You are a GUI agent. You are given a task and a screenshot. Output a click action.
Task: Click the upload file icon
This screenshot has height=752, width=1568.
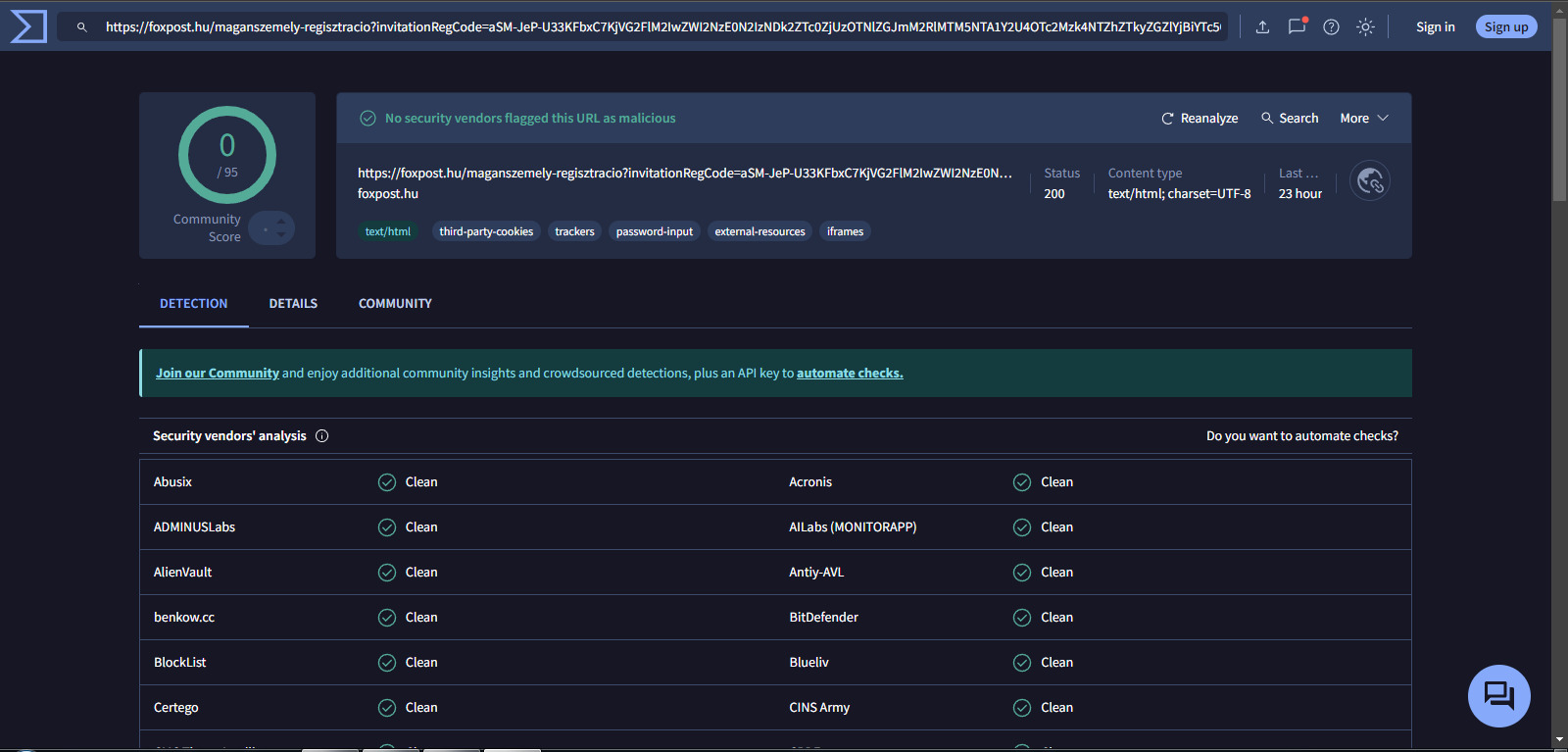(x=1262, y=27)
